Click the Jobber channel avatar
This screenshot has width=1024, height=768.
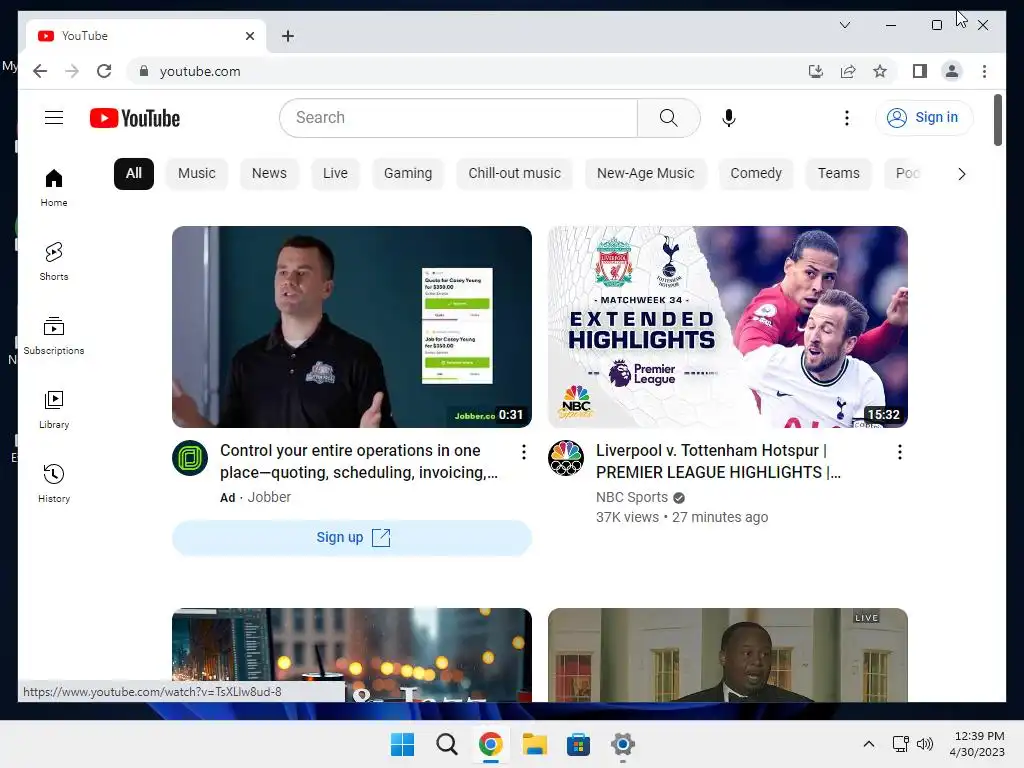tap(190, 458)
